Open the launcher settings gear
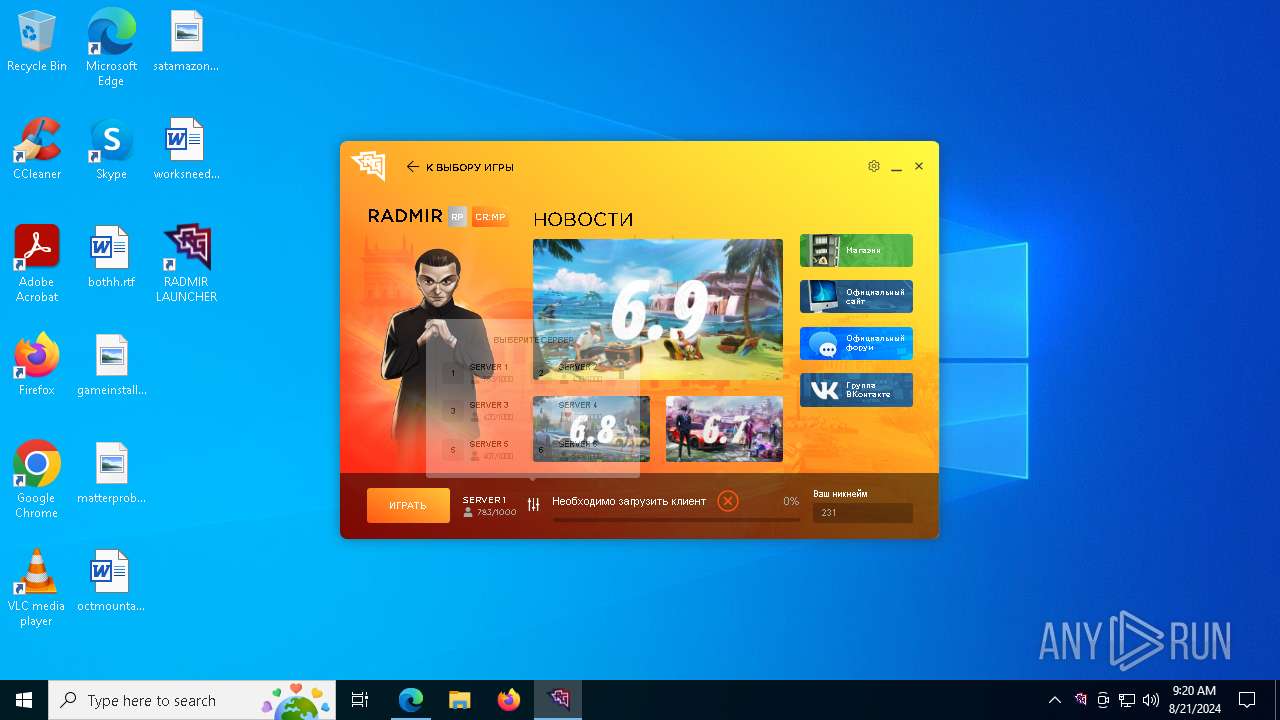 (x=874, y=166)
